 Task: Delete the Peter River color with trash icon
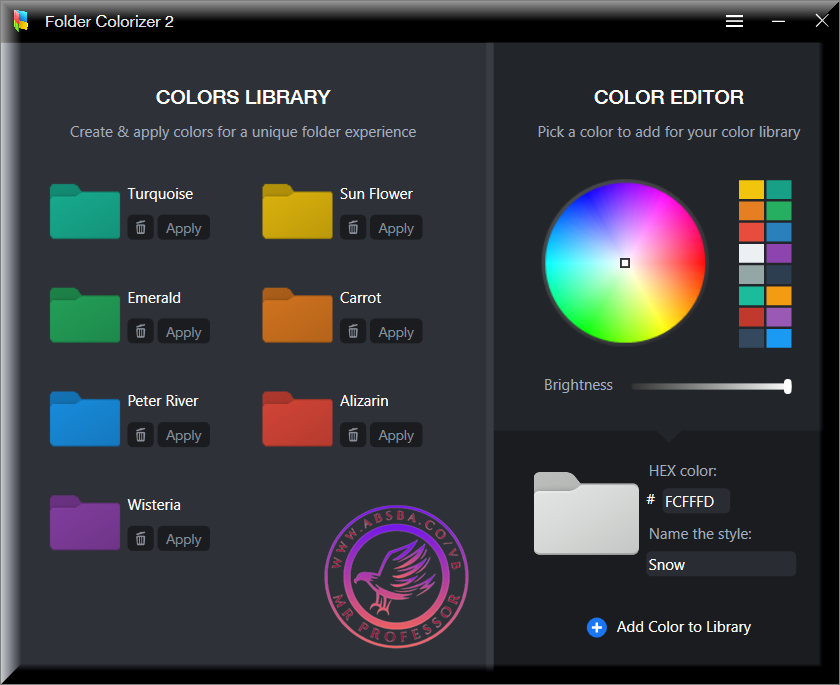140,435
